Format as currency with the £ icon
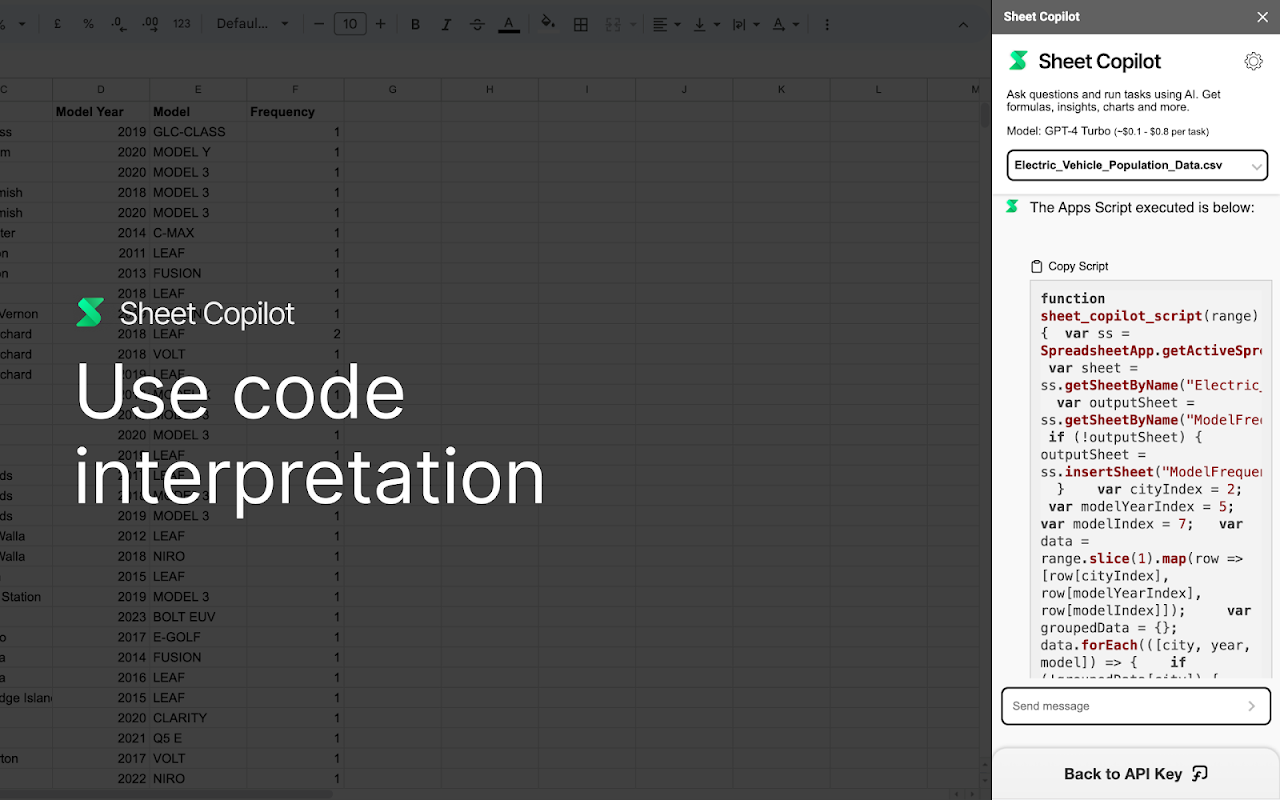 point(57,24)
